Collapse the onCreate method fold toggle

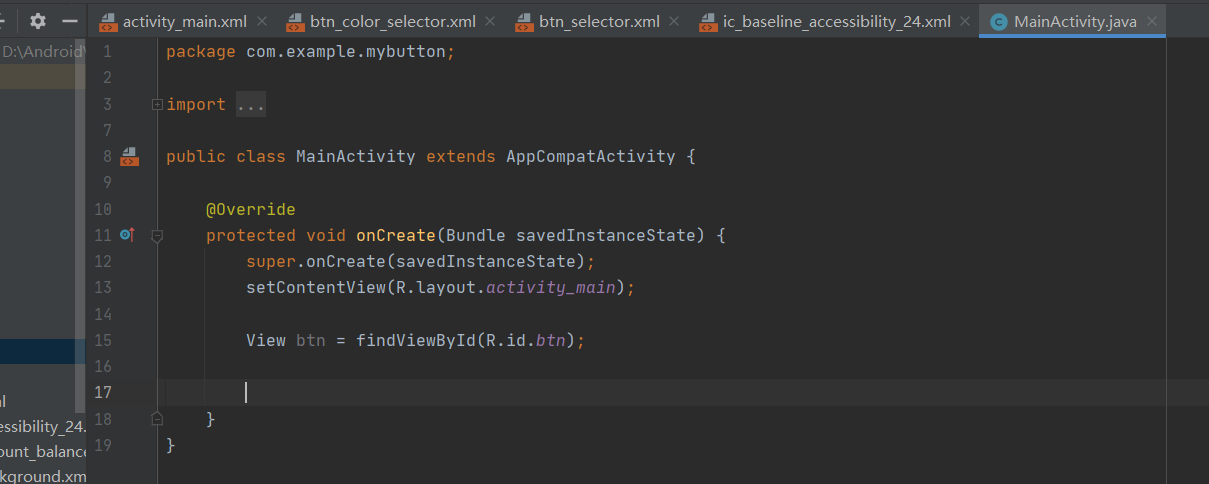[x=156, y=235]
